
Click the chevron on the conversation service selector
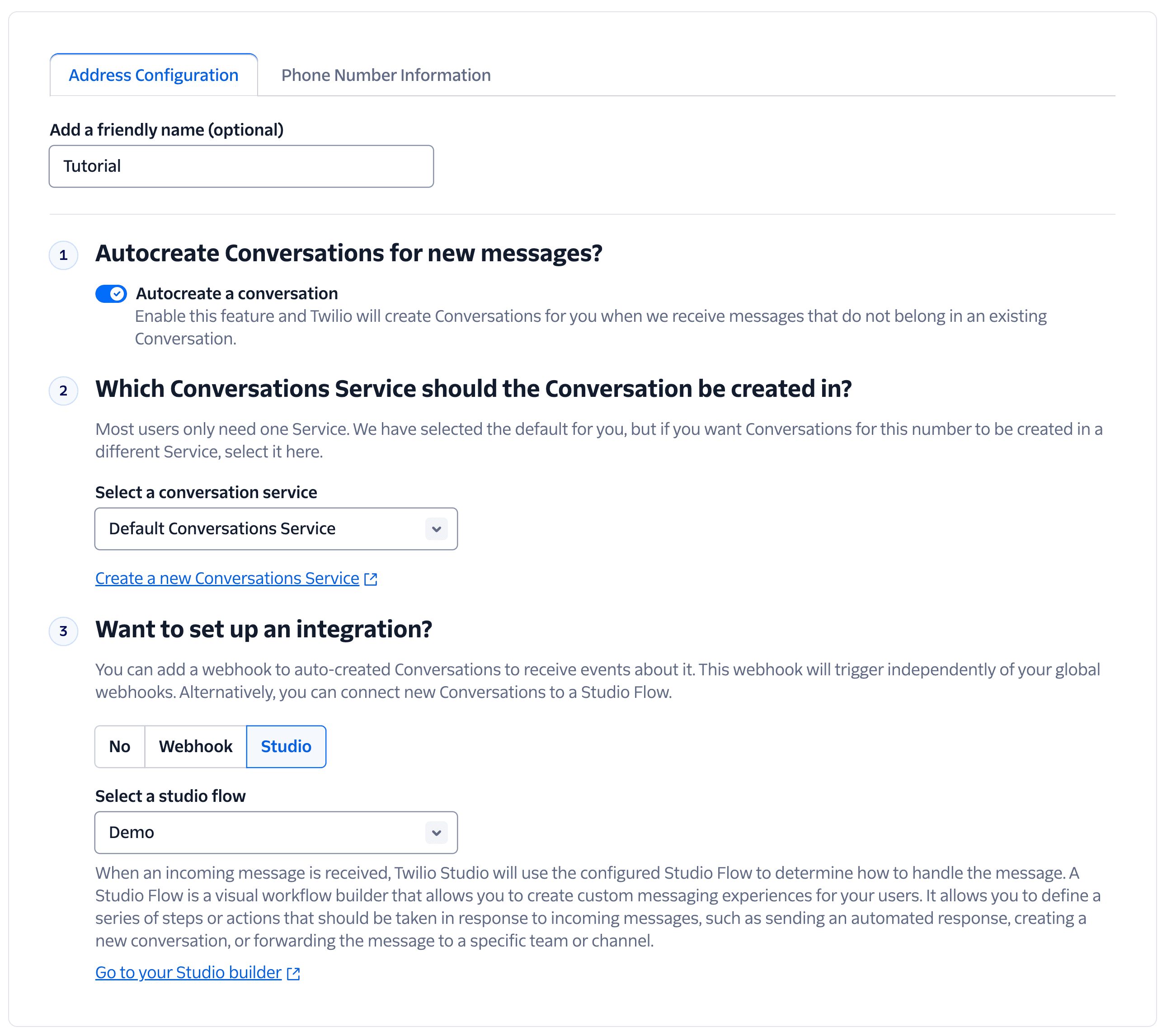click(436, 529)
